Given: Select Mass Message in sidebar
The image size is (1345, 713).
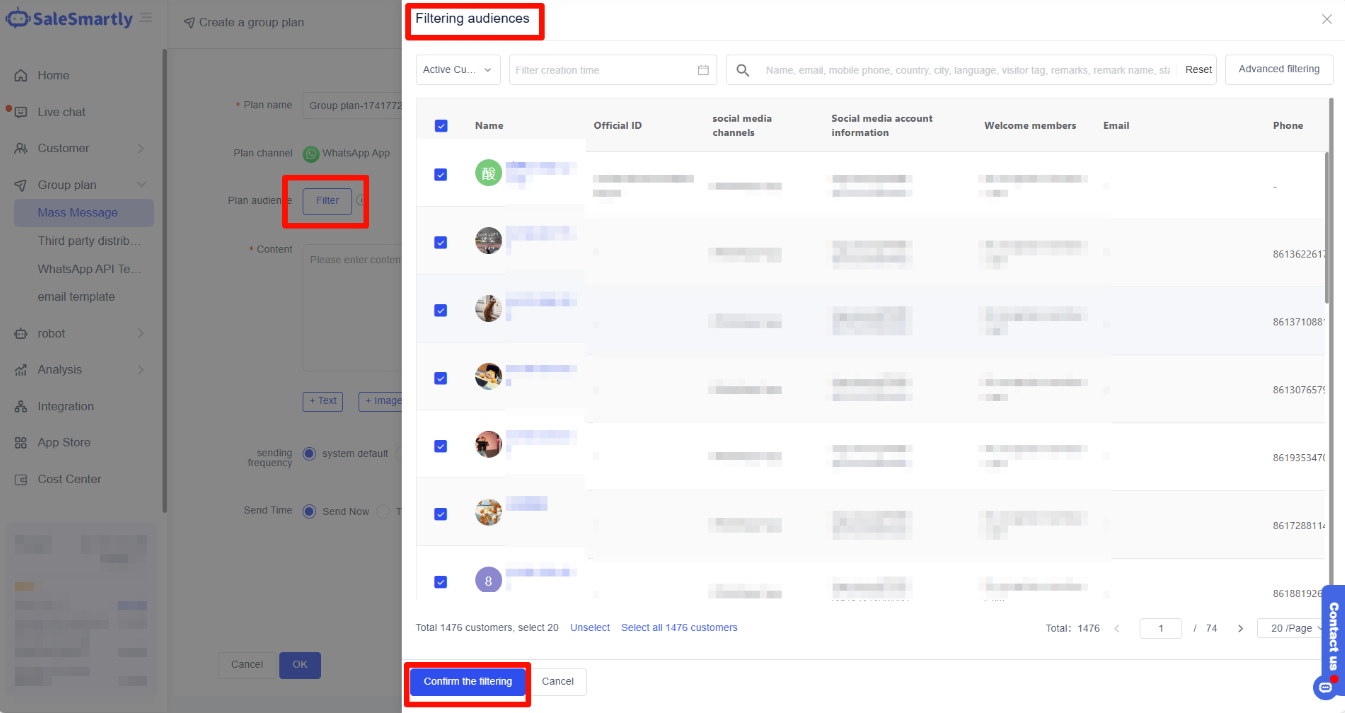Looking at the screenshot, I should (78, 213).
